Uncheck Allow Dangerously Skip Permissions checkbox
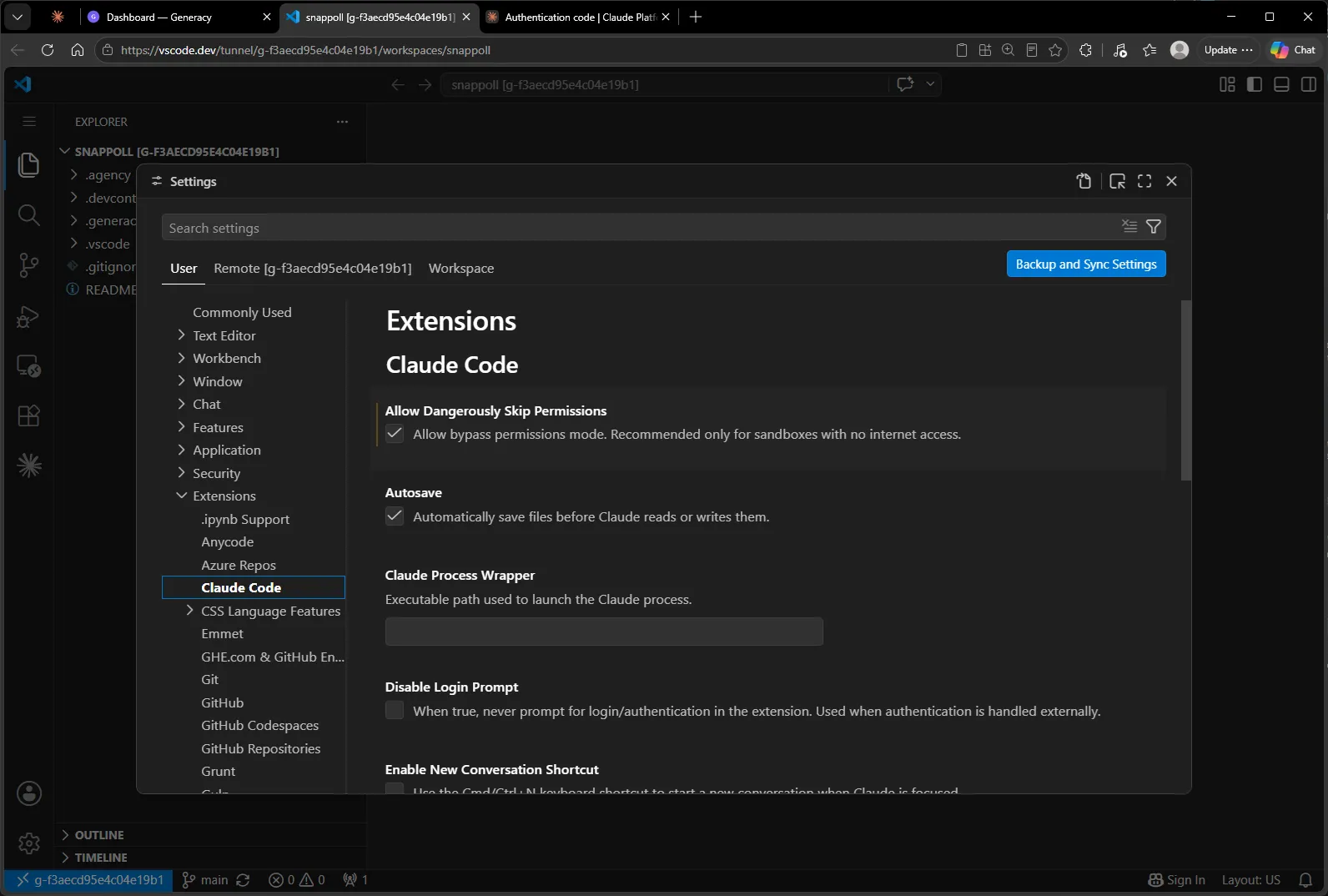This screenshot has width=1328, height=896. tap(395, 434)
